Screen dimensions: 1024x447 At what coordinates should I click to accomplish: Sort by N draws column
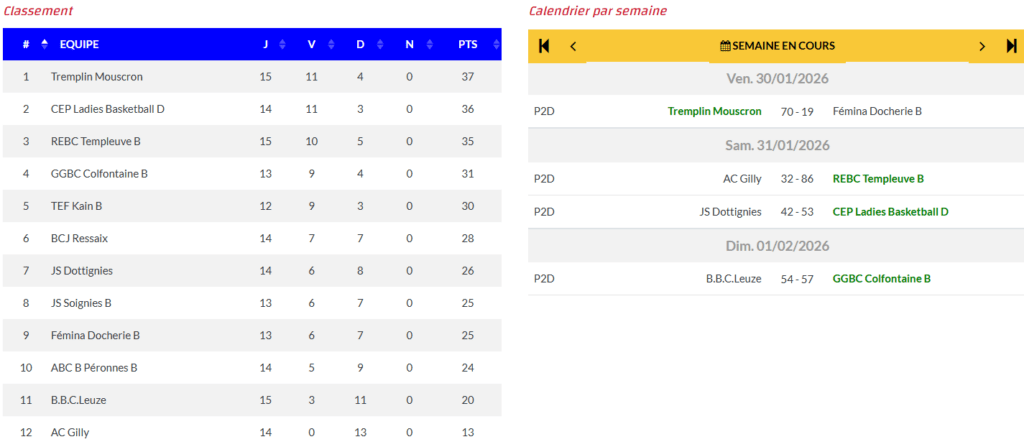409,44
